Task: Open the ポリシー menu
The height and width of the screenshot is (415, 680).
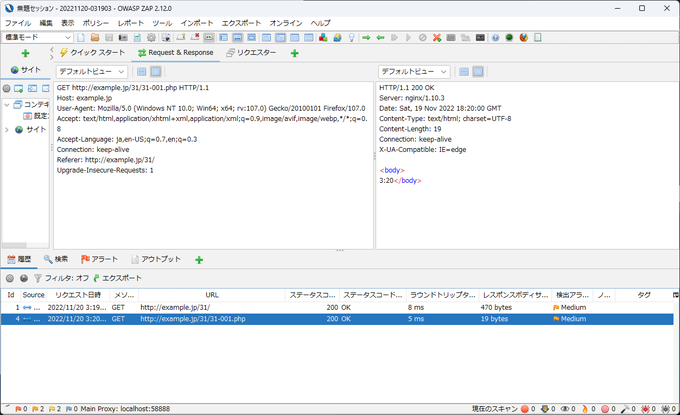Action: (95, 23)
